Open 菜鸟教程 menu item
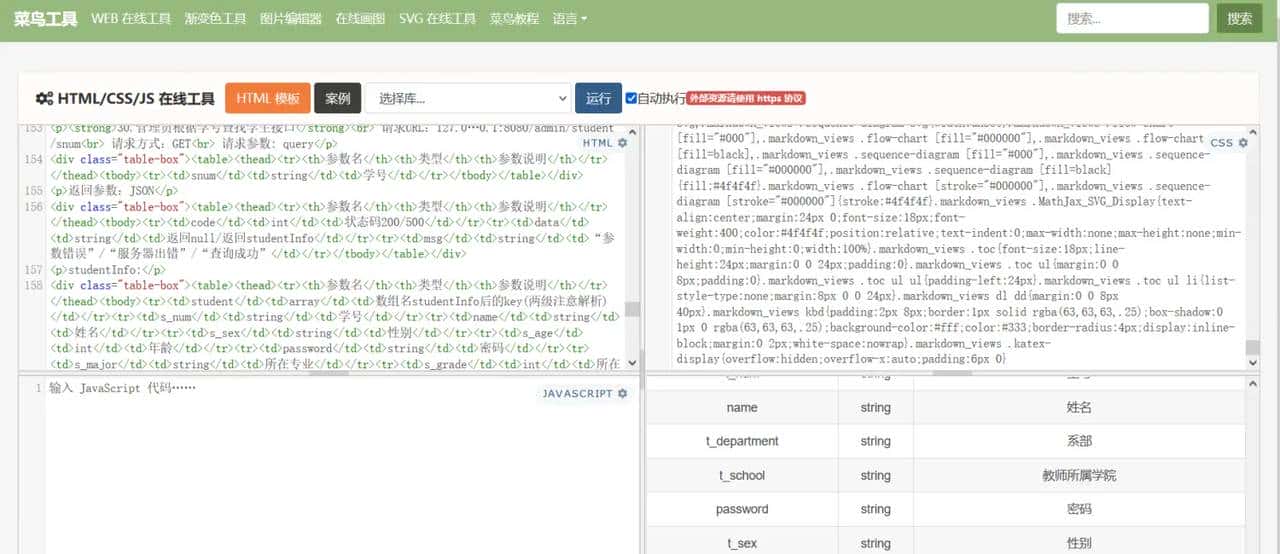The height and width of the screenshot is (554, 1280). [x=514, y=19]
